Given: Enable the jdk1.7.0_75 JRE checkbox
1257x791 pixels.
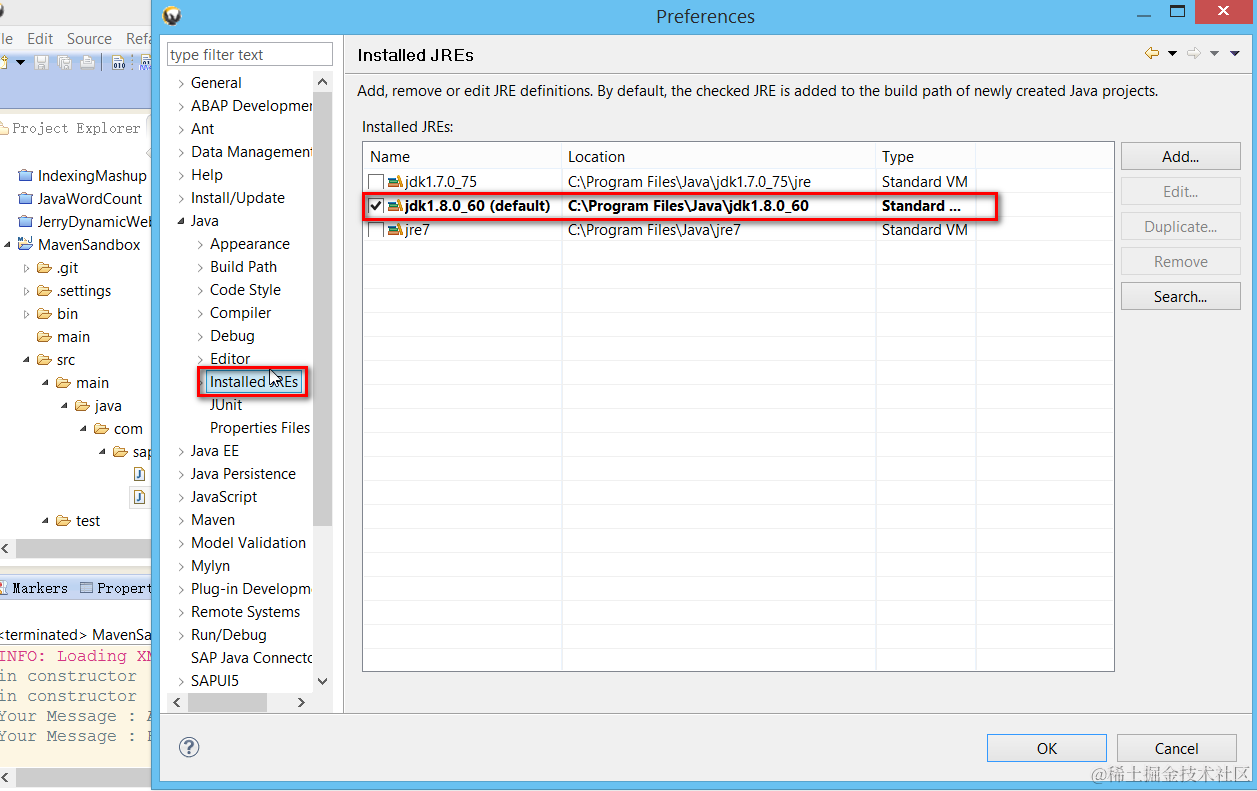Looking at the screenshot, I should pyautogui.click(x=376, y=182).
